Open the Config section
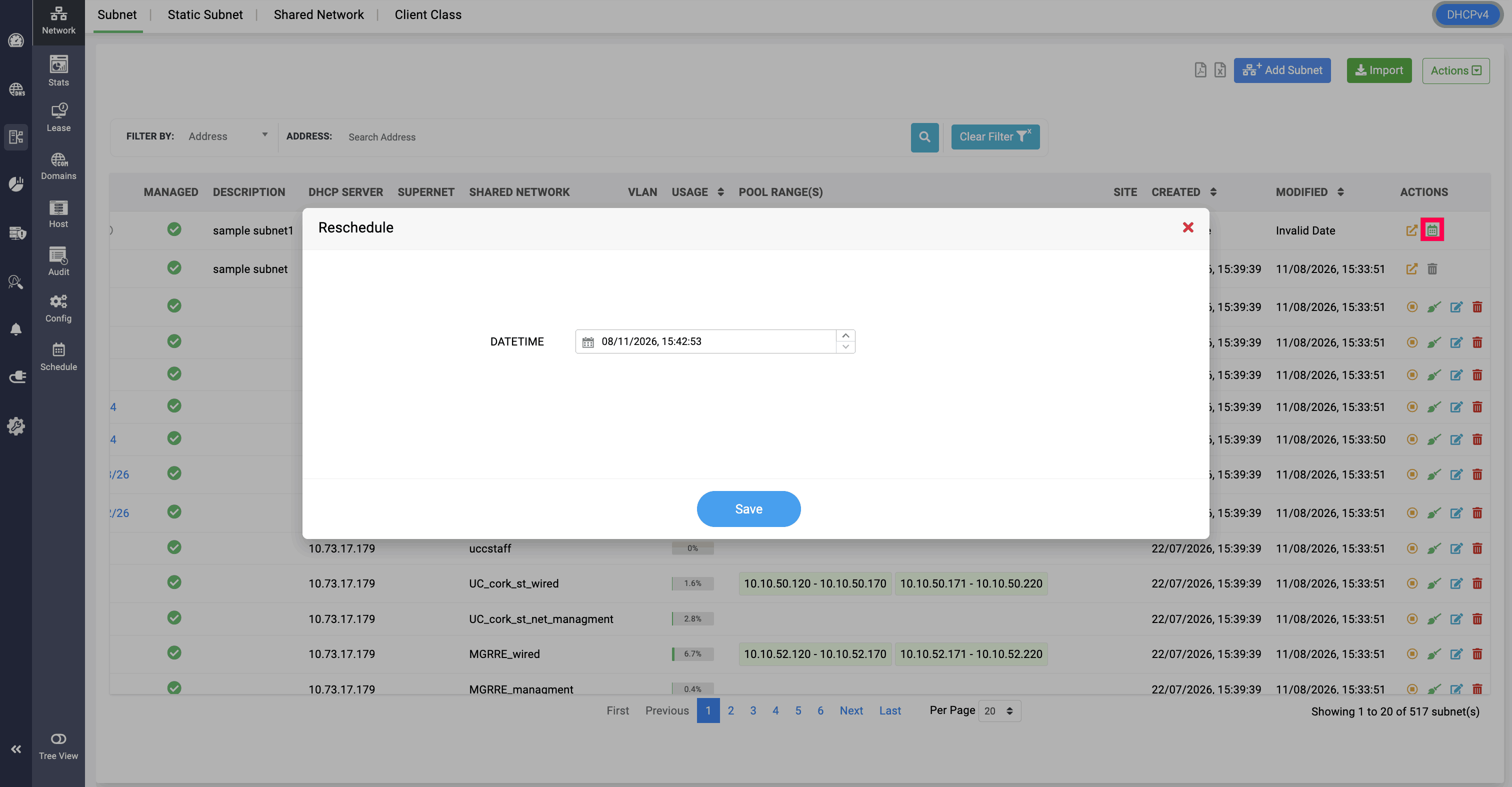This screenshot has width=1512, height=787. (x=58, y=308)
